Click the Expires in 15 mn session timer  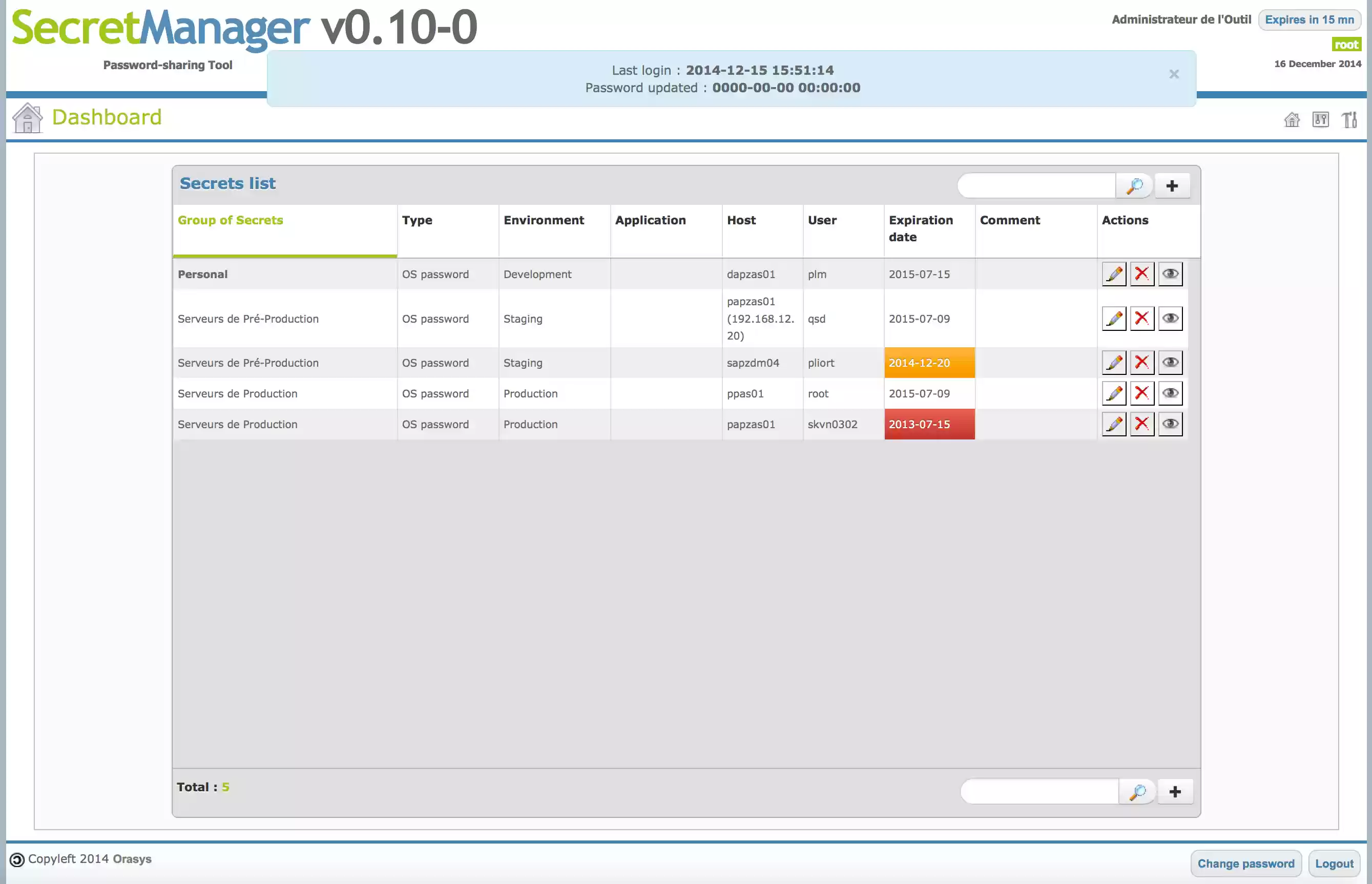pos(1309,19)
